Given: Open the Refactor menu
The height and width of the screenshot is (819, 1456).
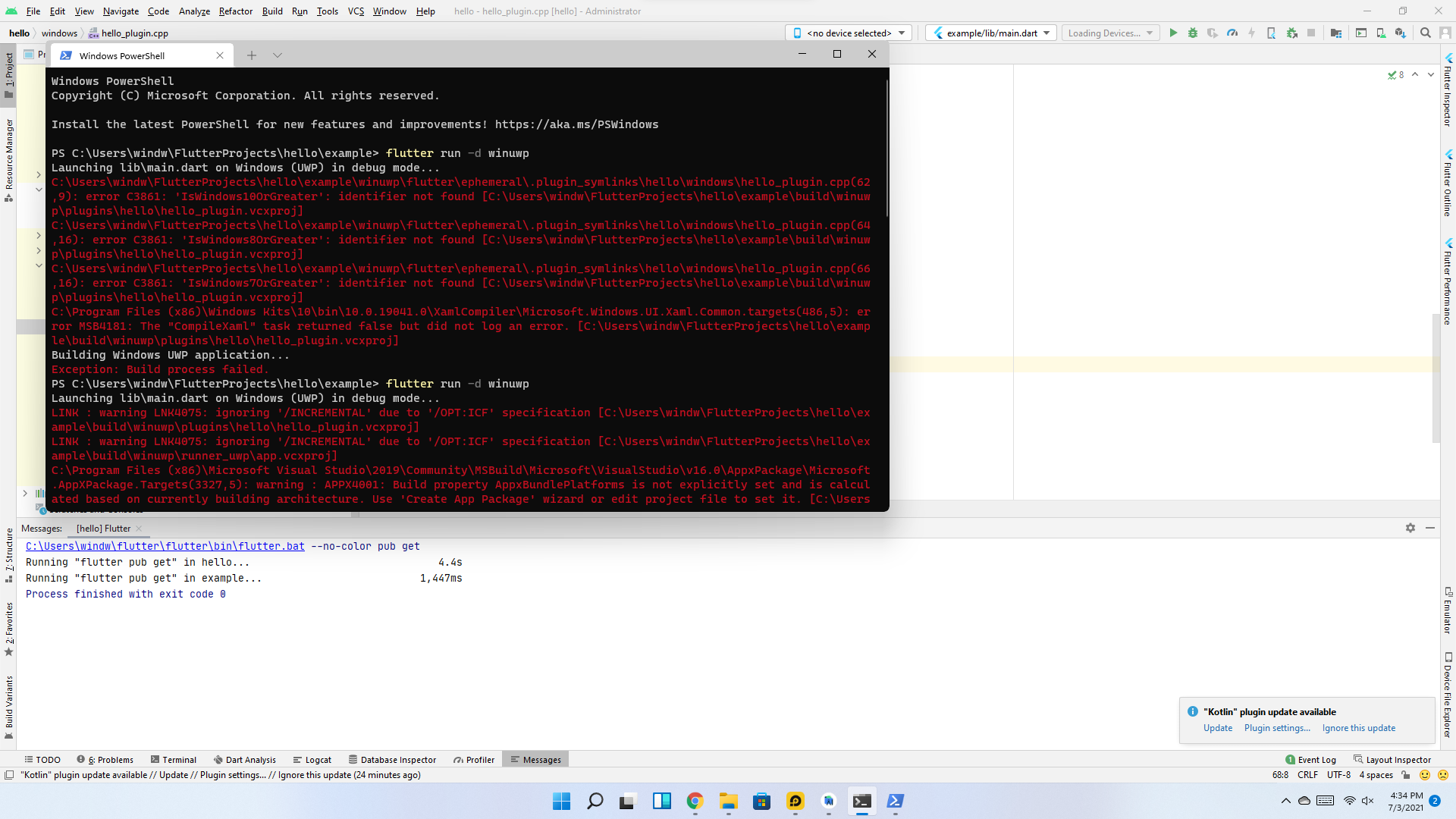Looking at the screenshot, I should [235, 11].
